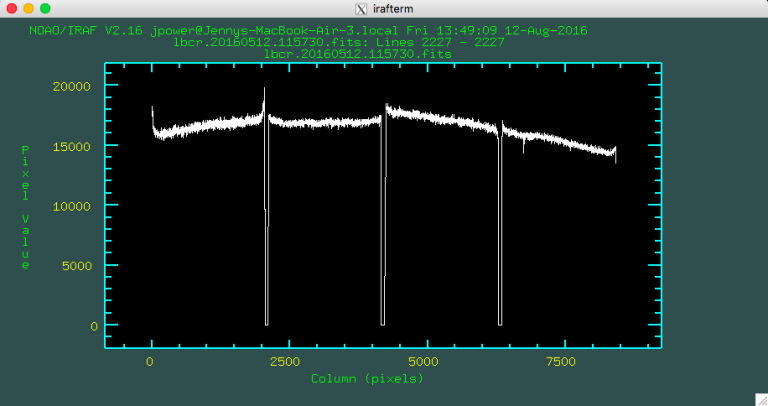Click the 7500 x-axis tick label
Screen dimensions: 768x406
click(561, 362)
